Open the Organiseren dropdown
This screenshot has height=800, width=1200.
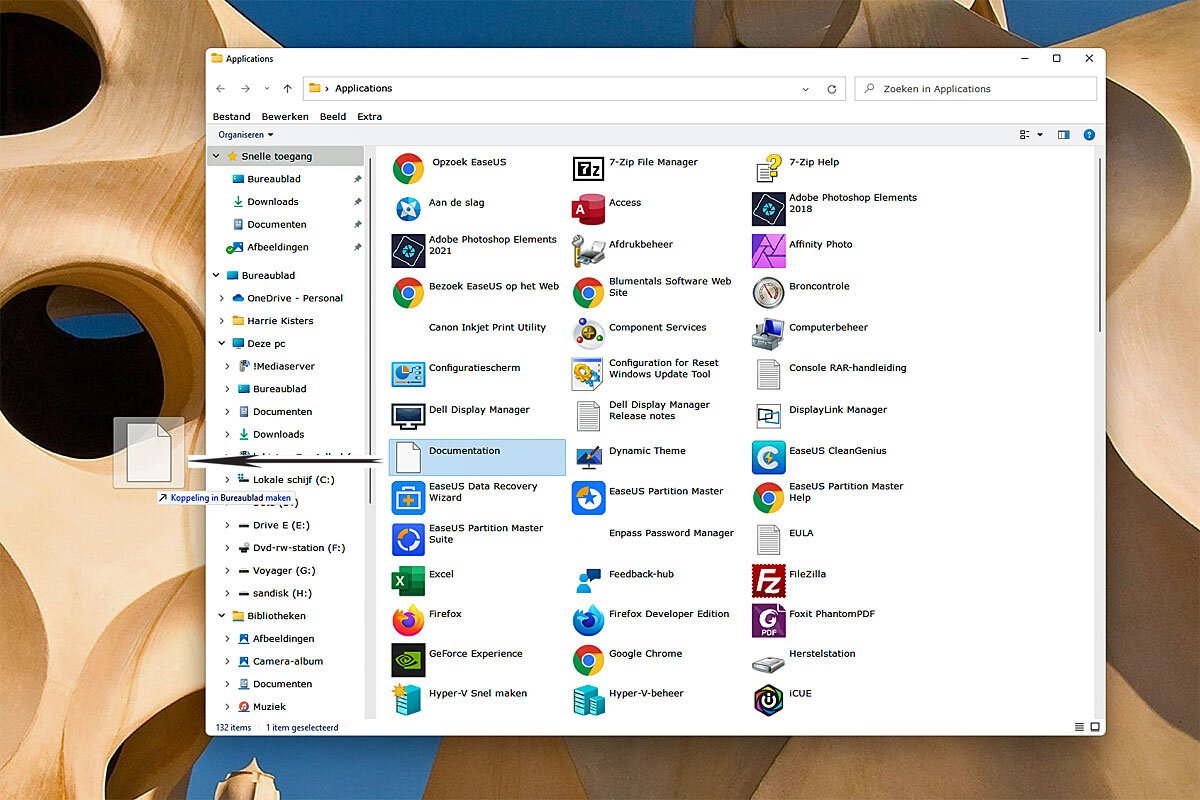coord(246,135)
